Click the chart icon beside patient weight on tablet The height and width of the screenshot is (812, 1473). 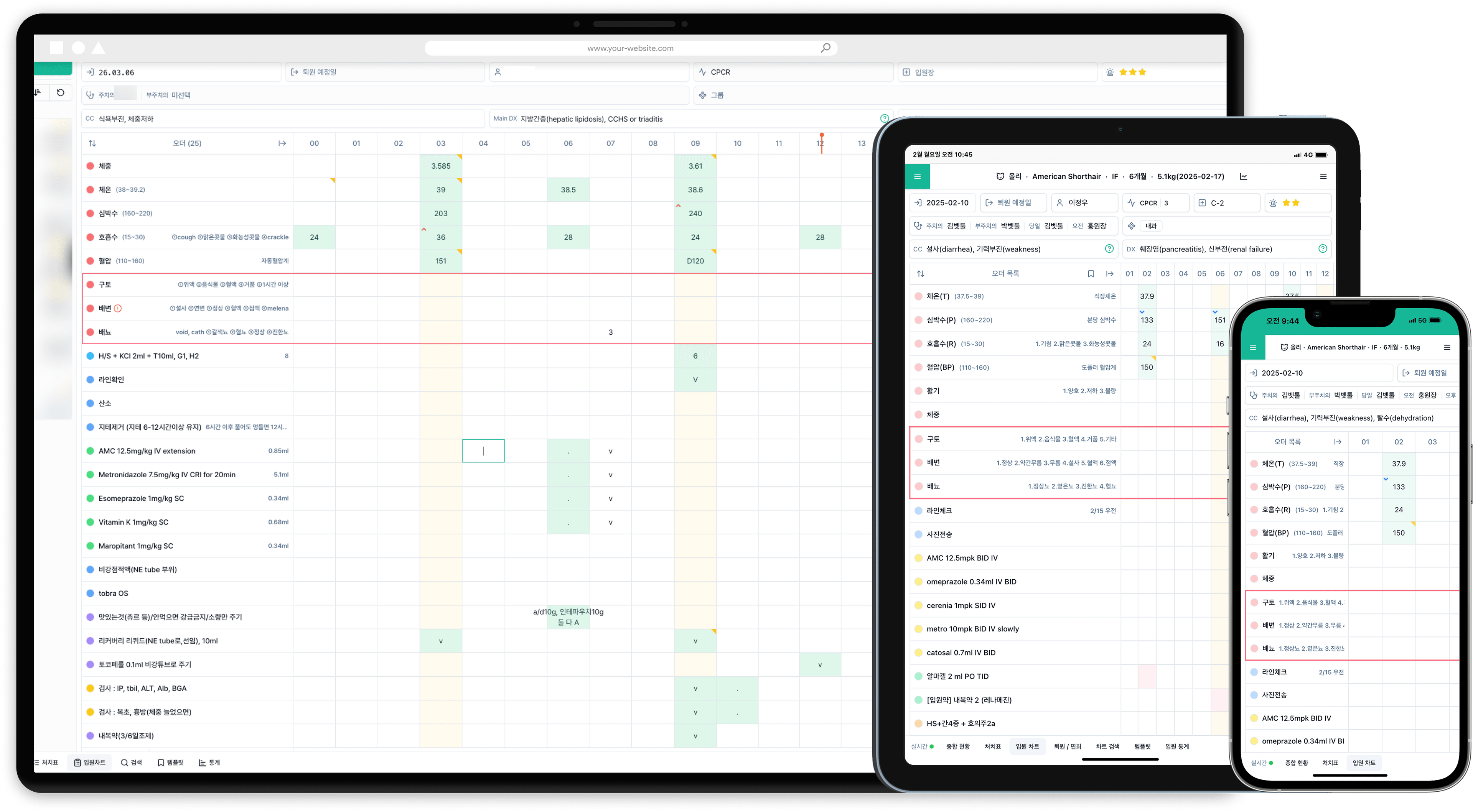[1243, 177]
